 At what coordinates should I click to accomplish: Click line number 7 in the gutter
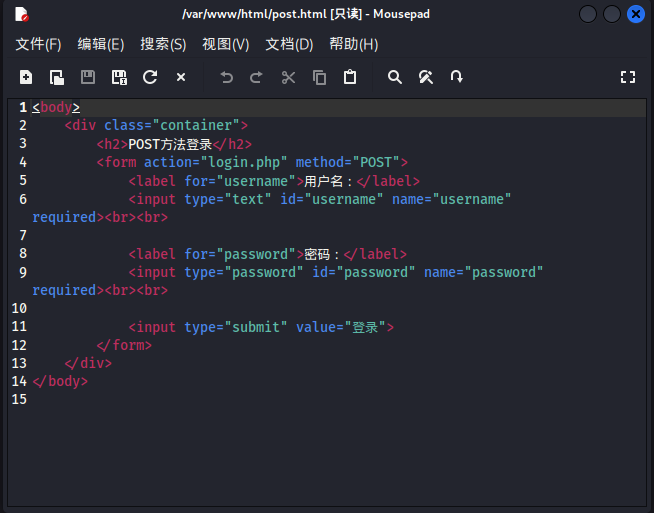(x=23, y=235)
